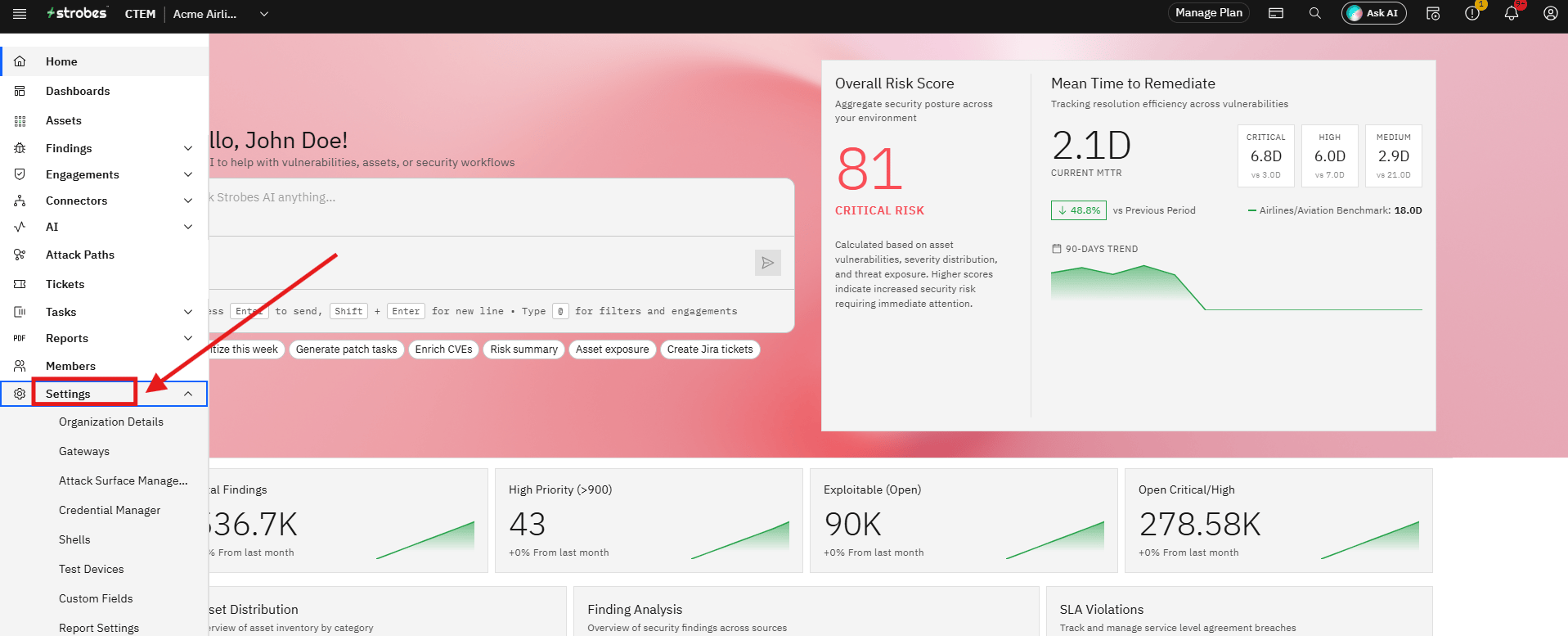
Task: Click the alert exclamation icon in the top bar
Action: pos(1471,13)
